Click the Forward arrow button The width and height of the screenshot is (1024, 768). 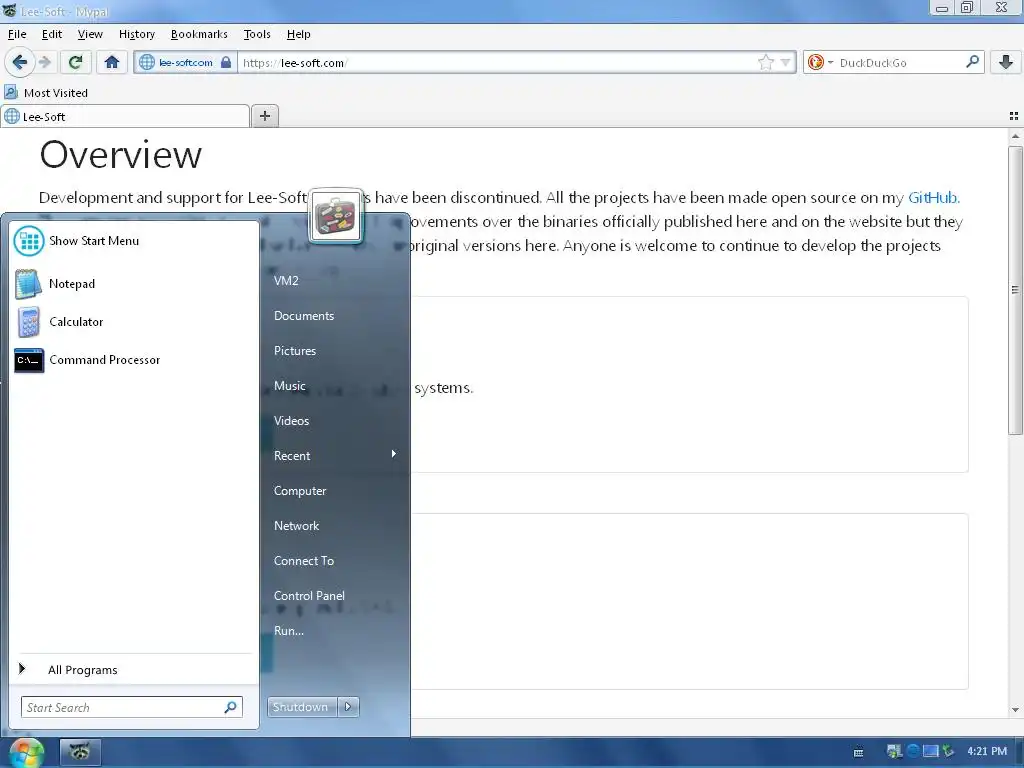44,62
